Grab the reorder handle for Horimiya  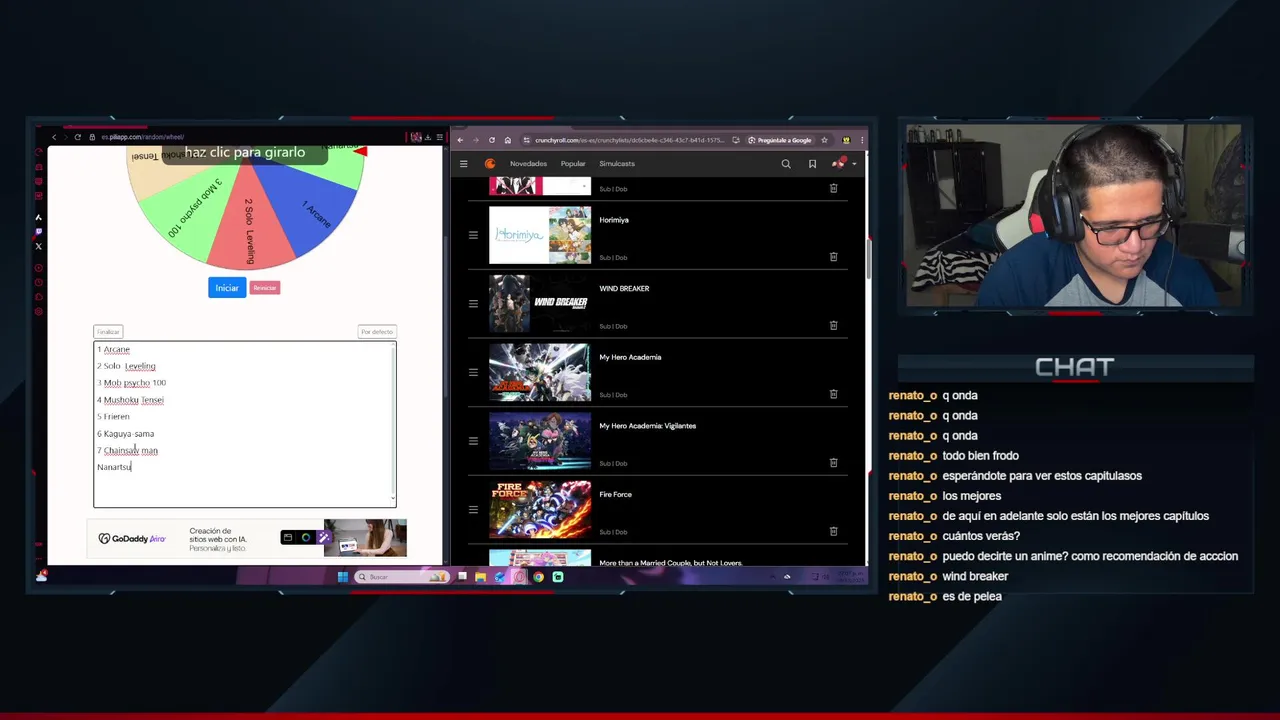(473, 235)
